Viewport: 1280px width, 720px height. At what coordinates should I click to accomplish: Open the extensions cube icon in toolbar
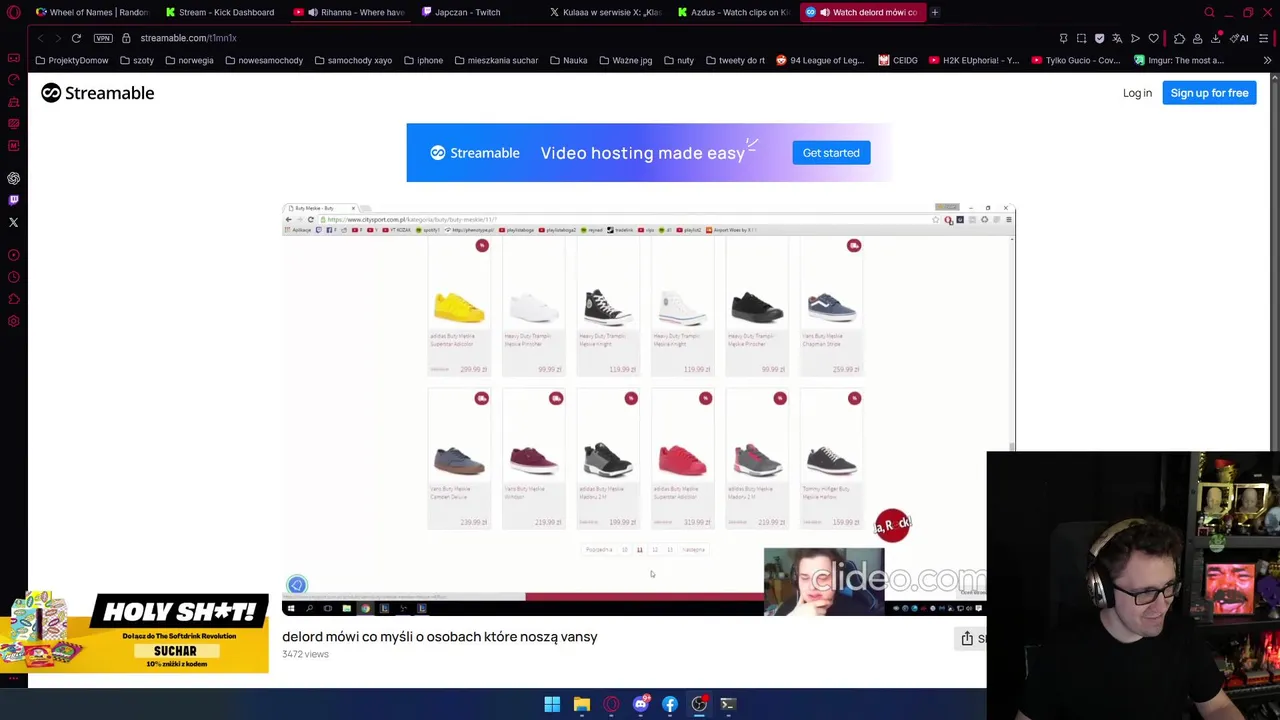coord(1179,38)
